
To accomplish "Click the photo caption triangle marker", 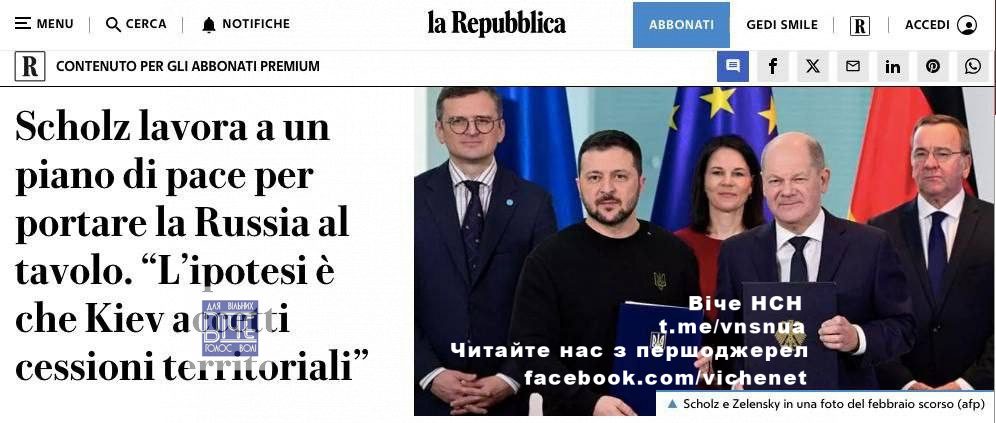I will point(671,404).
